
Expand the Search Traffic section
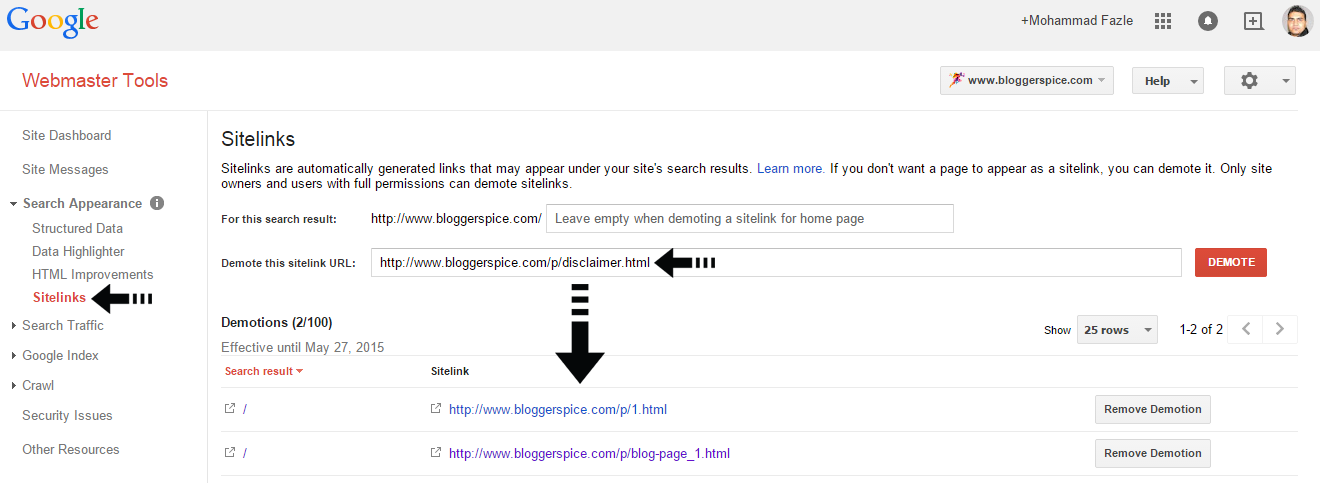coord(13,325)
